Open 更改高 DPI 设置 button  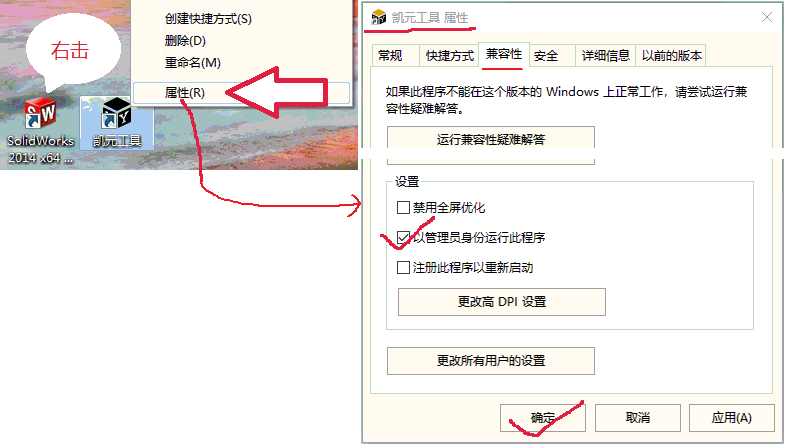click(502, 302)
